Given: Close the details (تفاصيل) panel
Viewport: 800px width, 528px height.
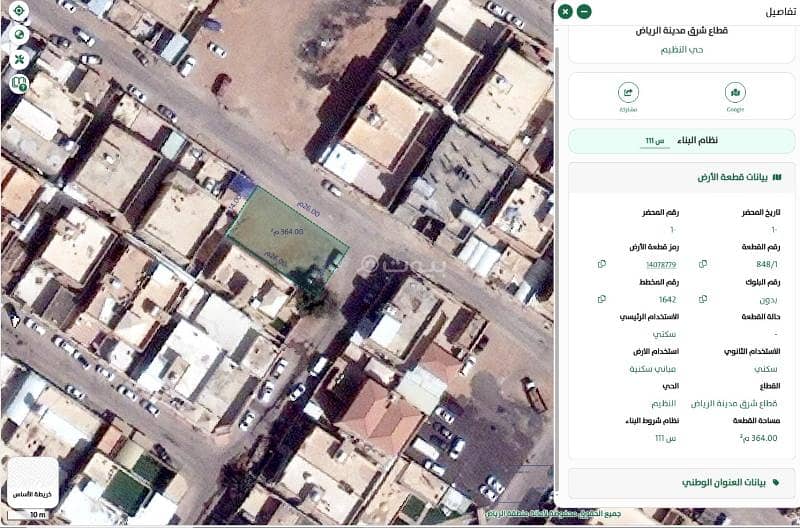Looking at the screenshot, I should coord(566,12).
